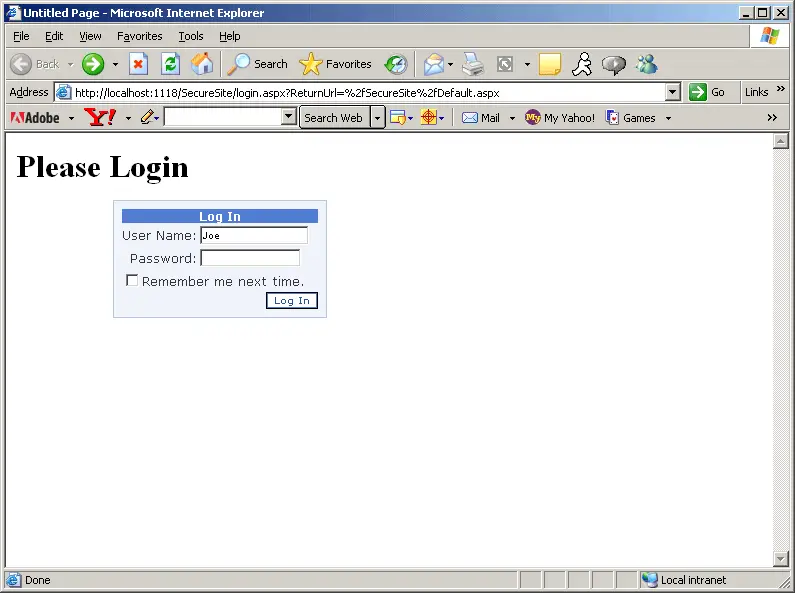
Task: Open the Mail icon dropdown arrow
Action: pyautogui.click(x=450, y=64)
